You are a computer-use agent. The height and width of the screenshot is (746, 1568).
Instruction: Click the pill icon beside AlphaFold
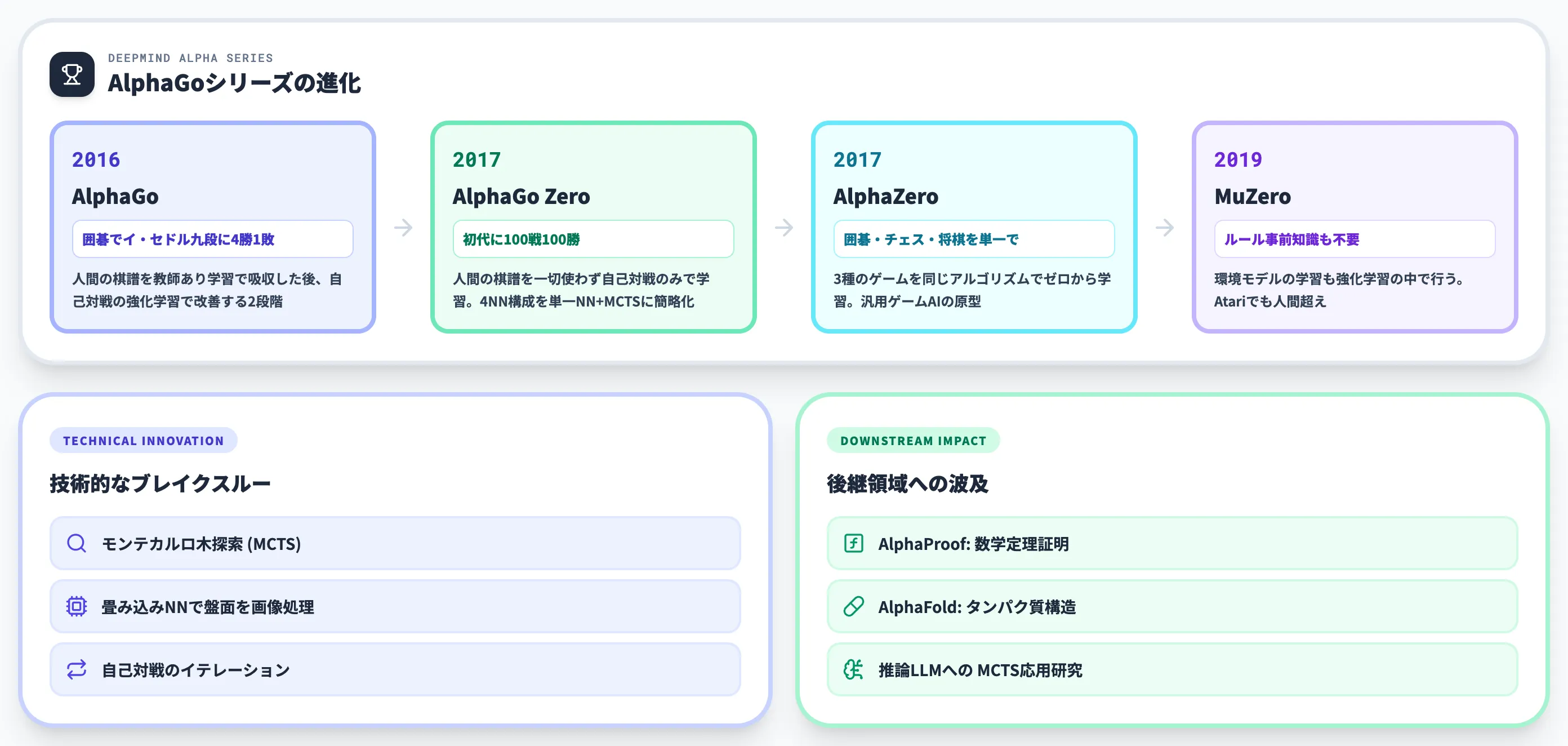[x=853, y=606]
